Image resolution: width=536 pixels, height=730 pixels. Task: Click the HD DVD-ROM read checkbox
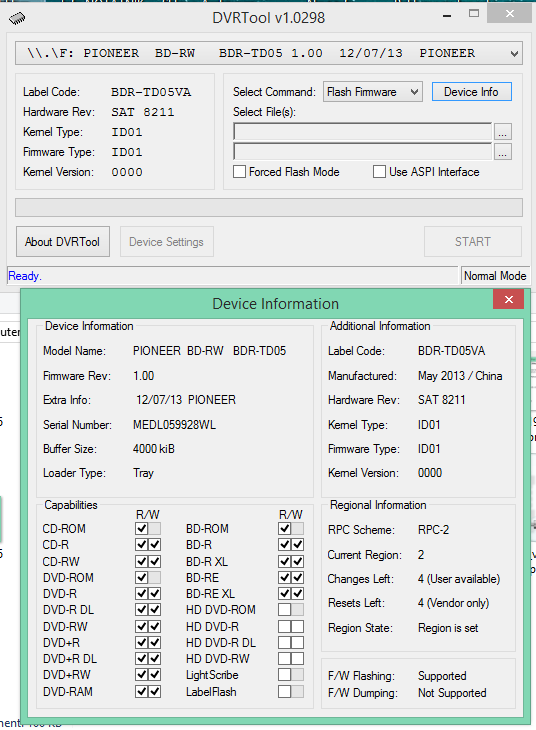pyautogui.click(x=285, y=610)
